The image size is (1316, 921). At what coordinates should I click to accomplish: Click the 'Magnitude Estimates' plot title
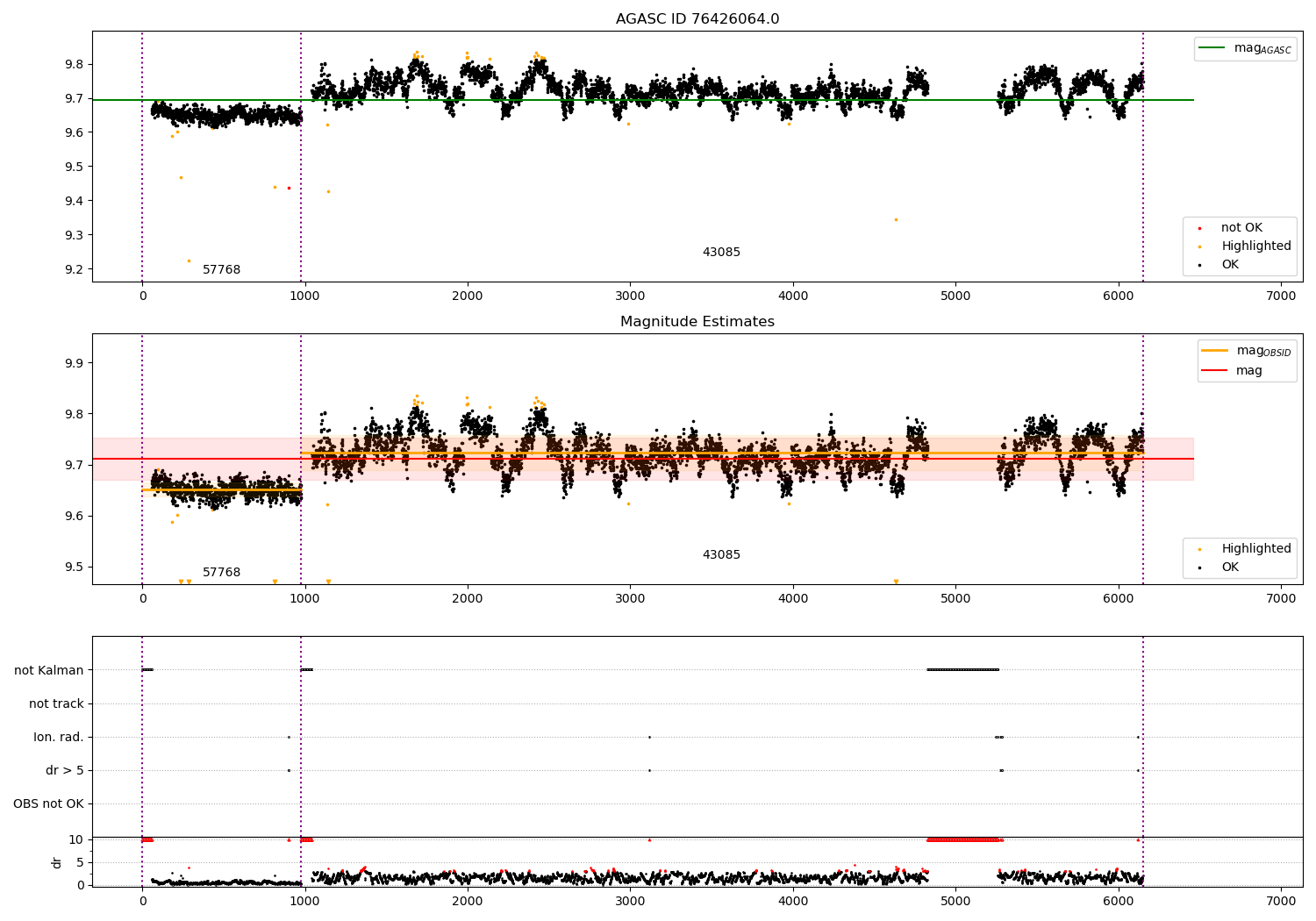697,322
